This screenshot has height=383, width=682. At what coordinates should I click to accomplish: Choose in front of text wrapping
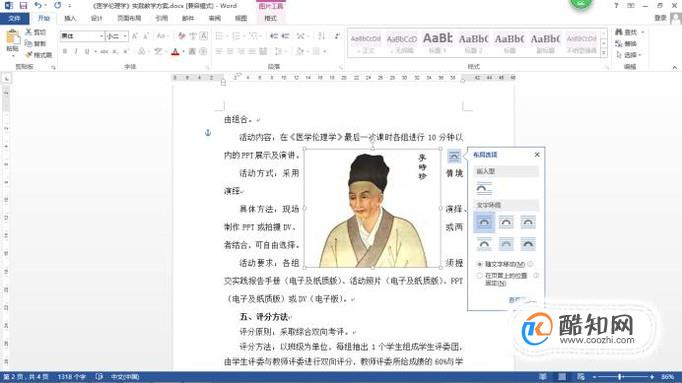tap(528, 244)
